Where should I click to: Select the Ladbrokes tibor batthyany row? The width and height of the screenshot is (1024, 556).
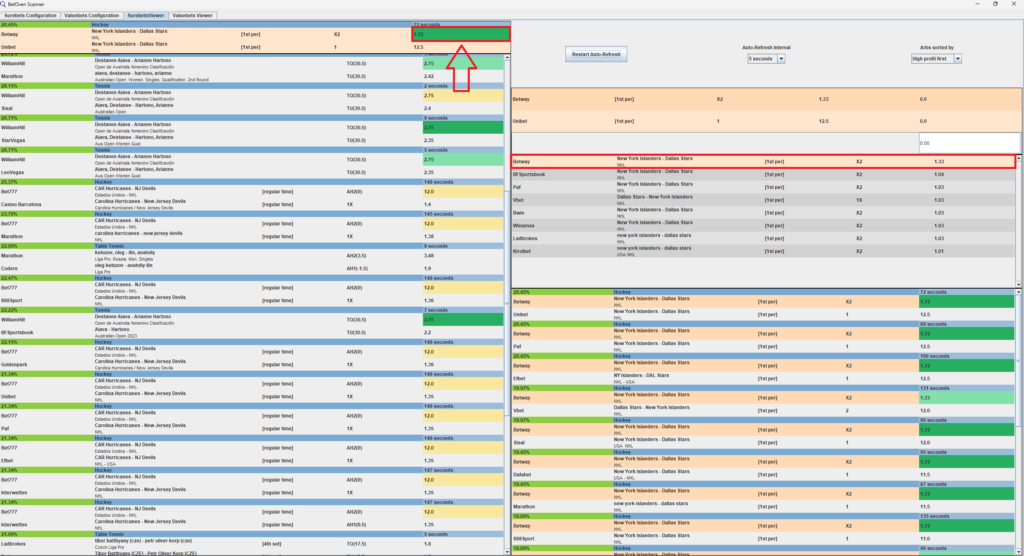(x=252, y=544)
